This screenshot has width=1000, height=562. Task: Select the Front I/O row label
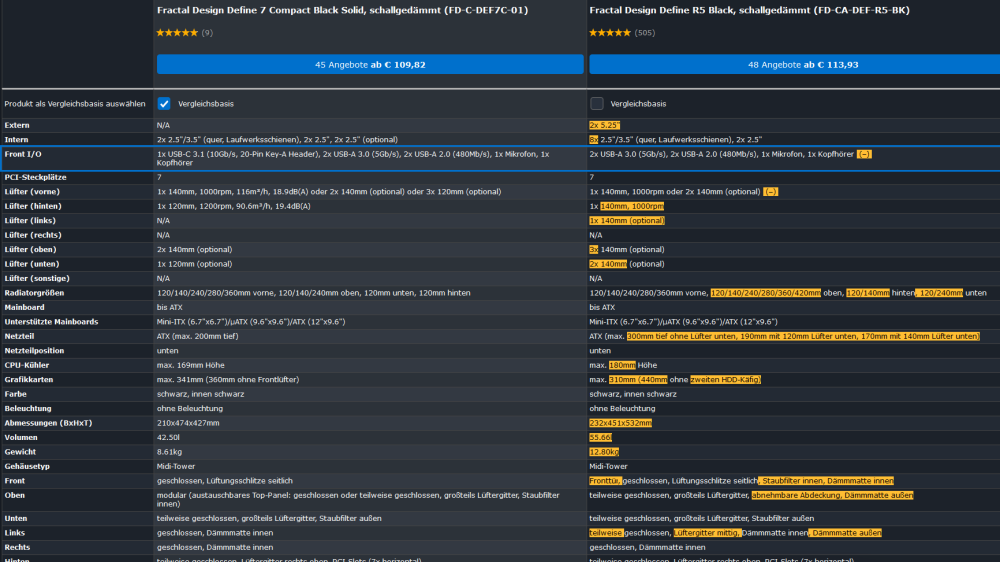click(23, 154)
